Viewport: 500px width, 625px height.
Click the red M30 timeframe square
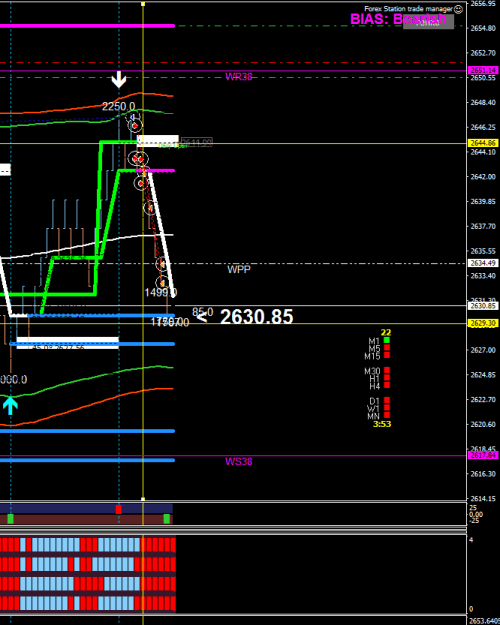point(386,370)
